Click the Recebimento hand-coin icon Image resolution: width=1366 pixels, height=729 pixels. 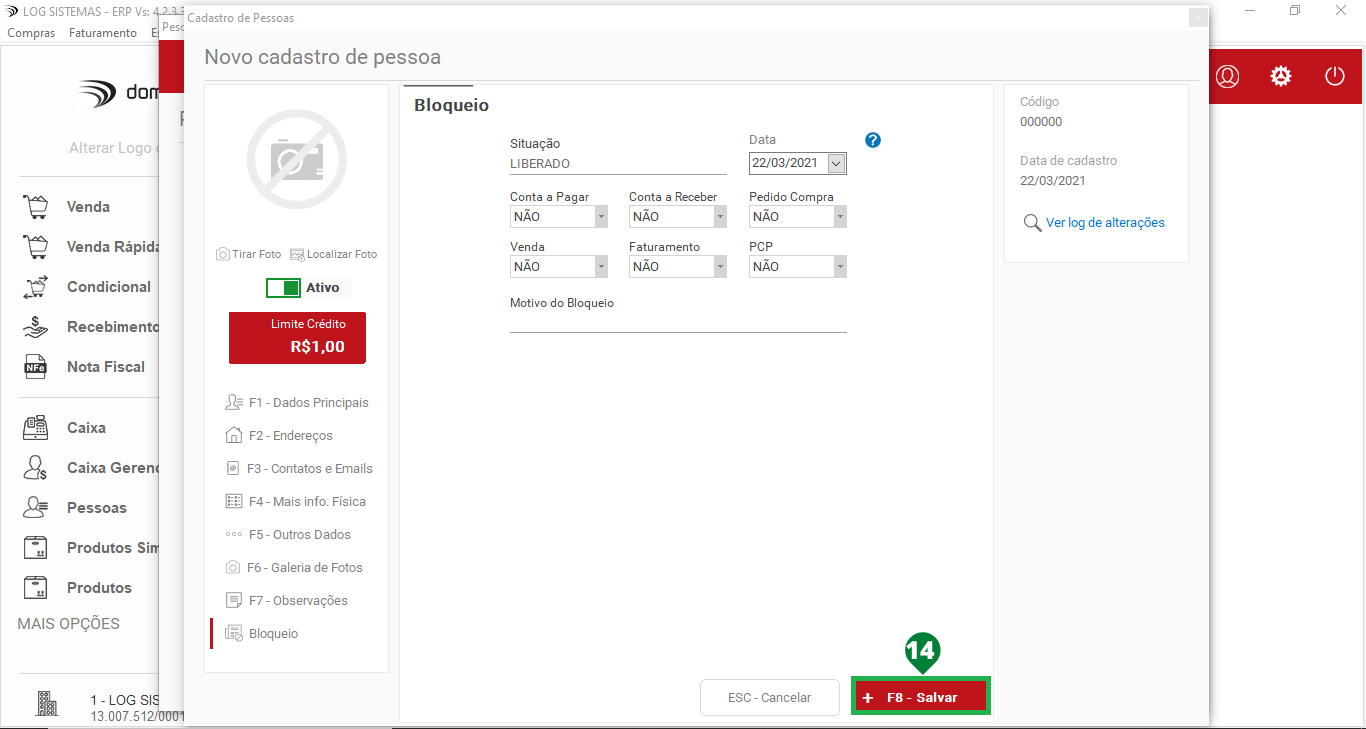[36, 327]
